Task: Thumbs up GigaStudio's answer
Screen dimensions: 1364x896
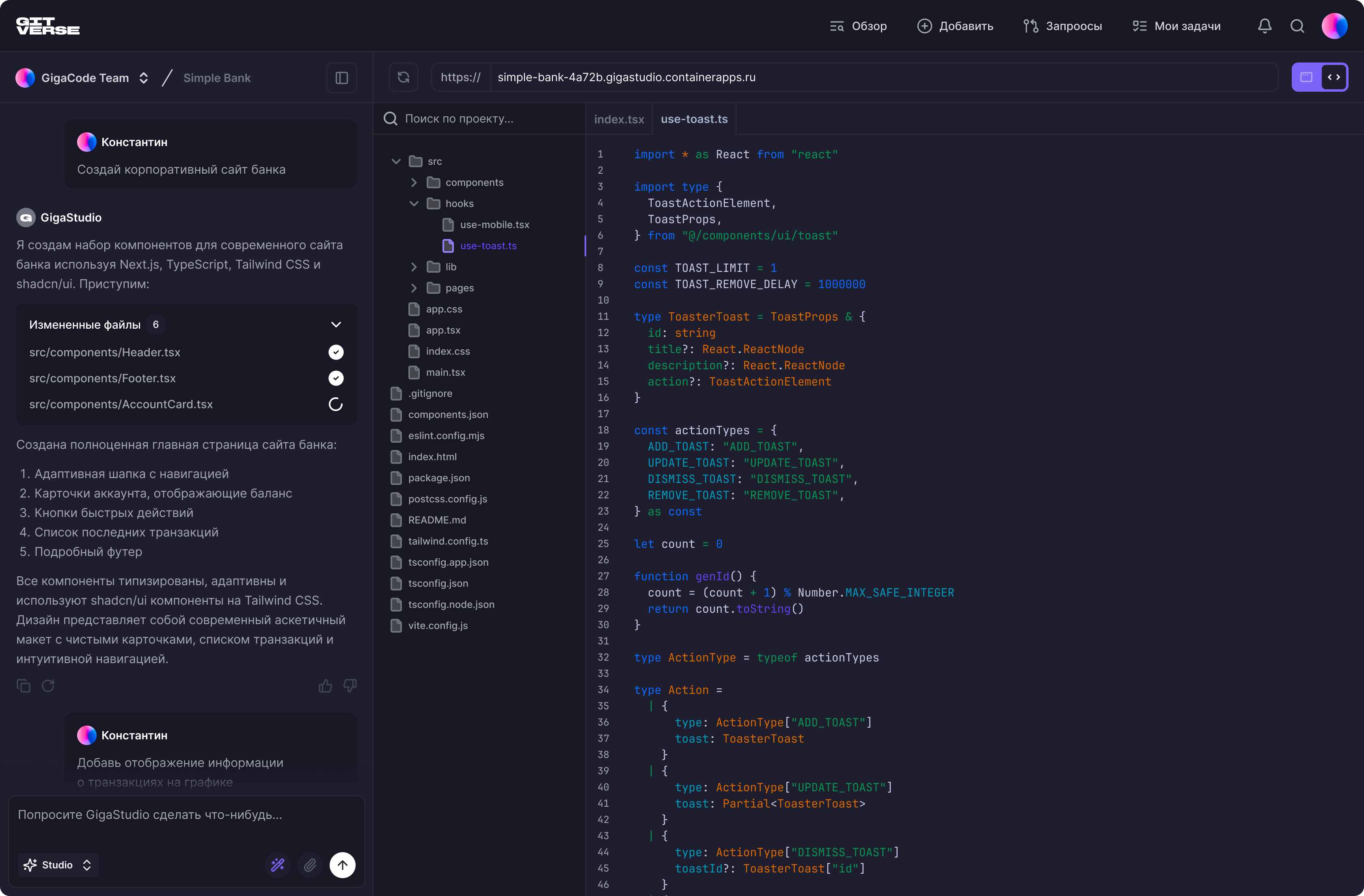Action: pos(325,685)
